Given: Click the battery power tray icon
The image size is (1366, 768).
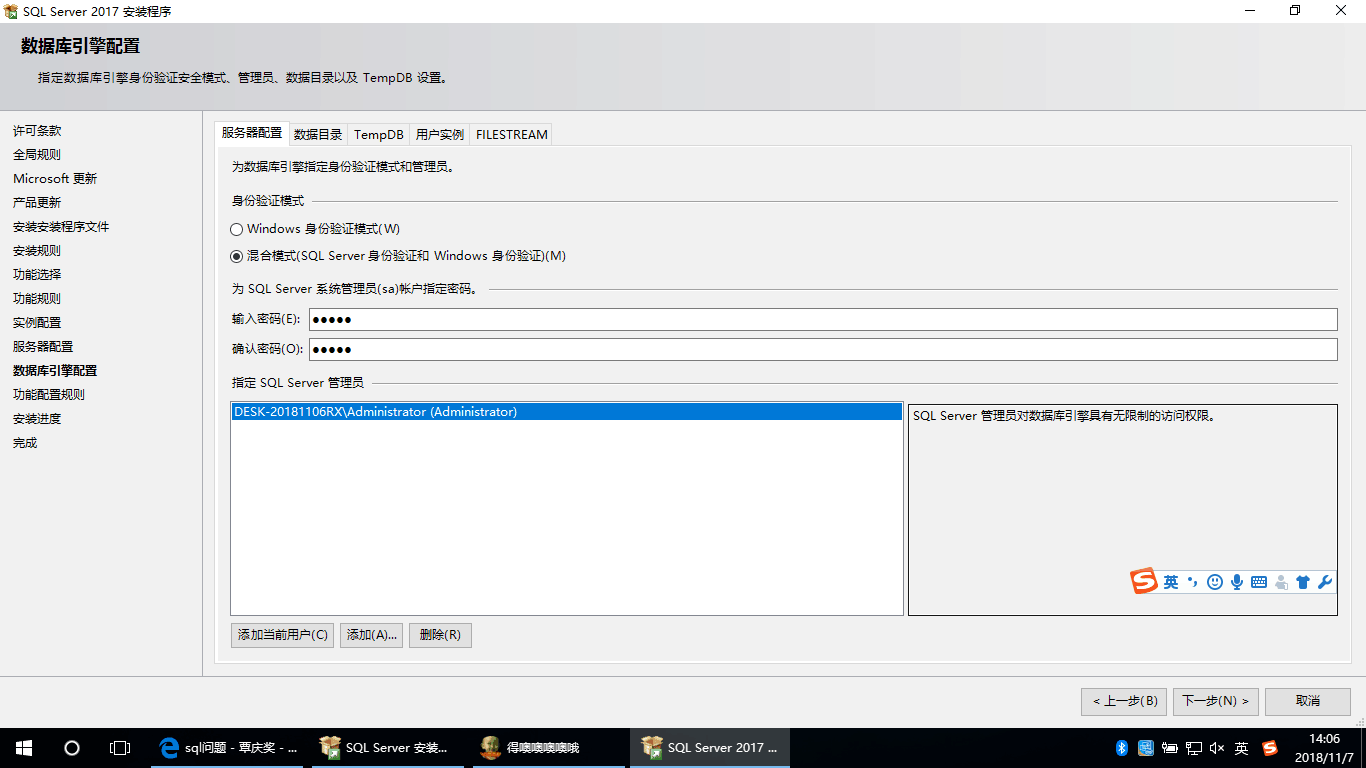Looking at the screenshot, I should [x=1168, y=747].
